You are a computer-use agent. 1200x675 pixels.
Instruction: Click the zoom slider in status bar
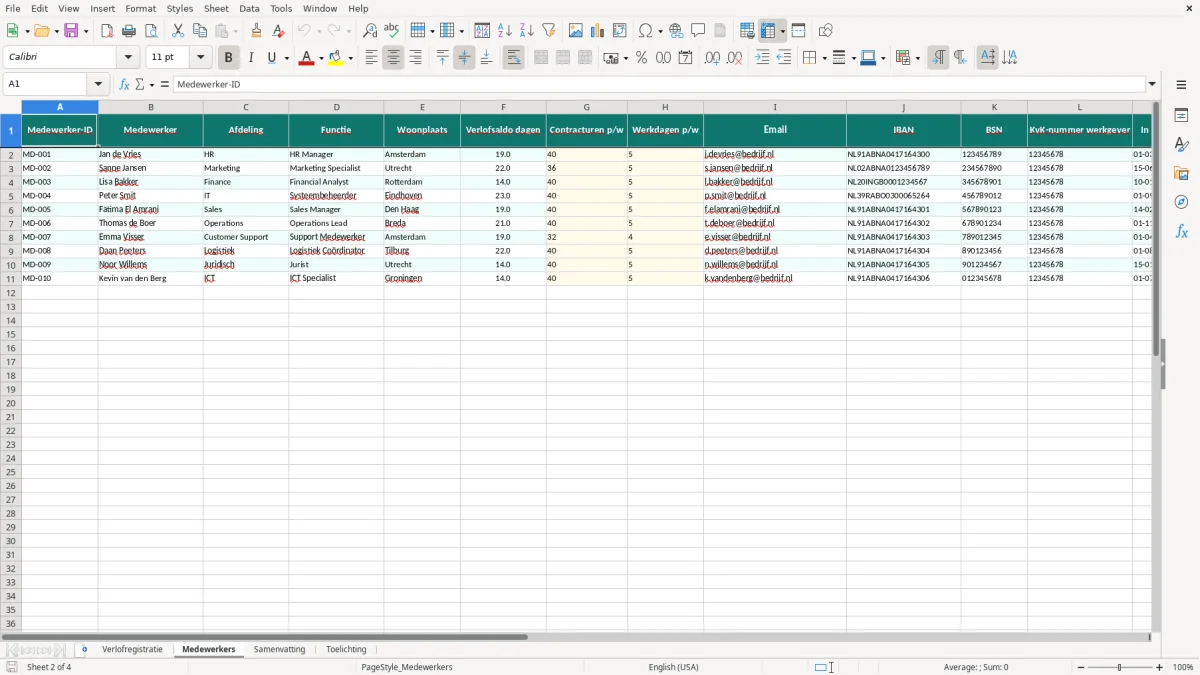click(x=1120, y=667)
